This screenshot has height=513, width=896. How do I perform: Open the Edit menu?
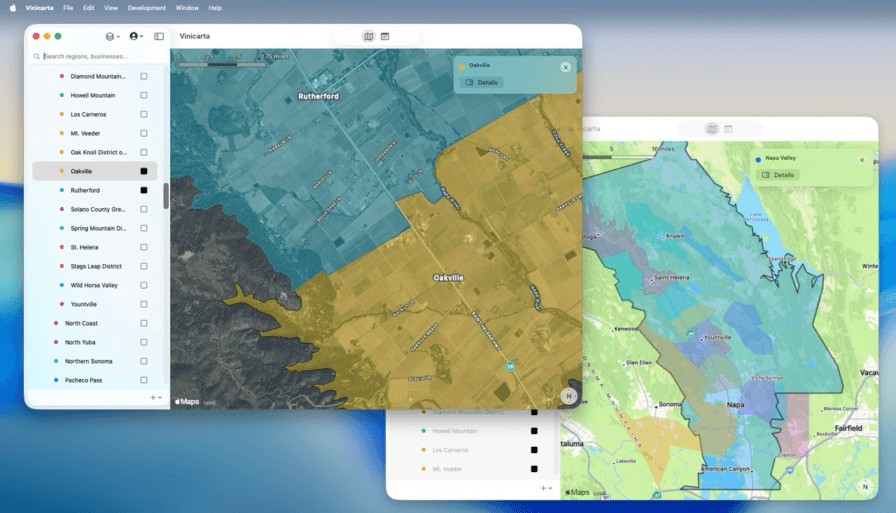coord(89,8)
